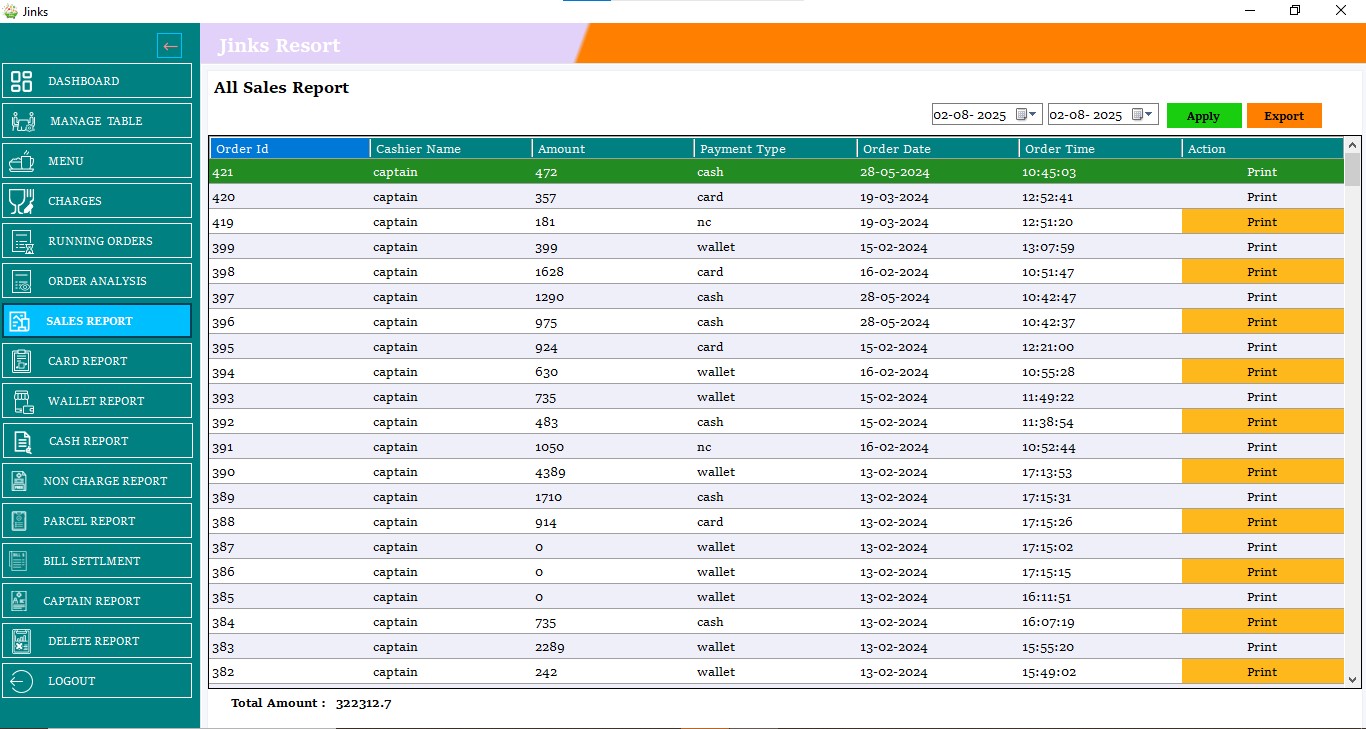Click the Cash Report icon
Screen dimensions: 1366x729
(x=21, y=441)
